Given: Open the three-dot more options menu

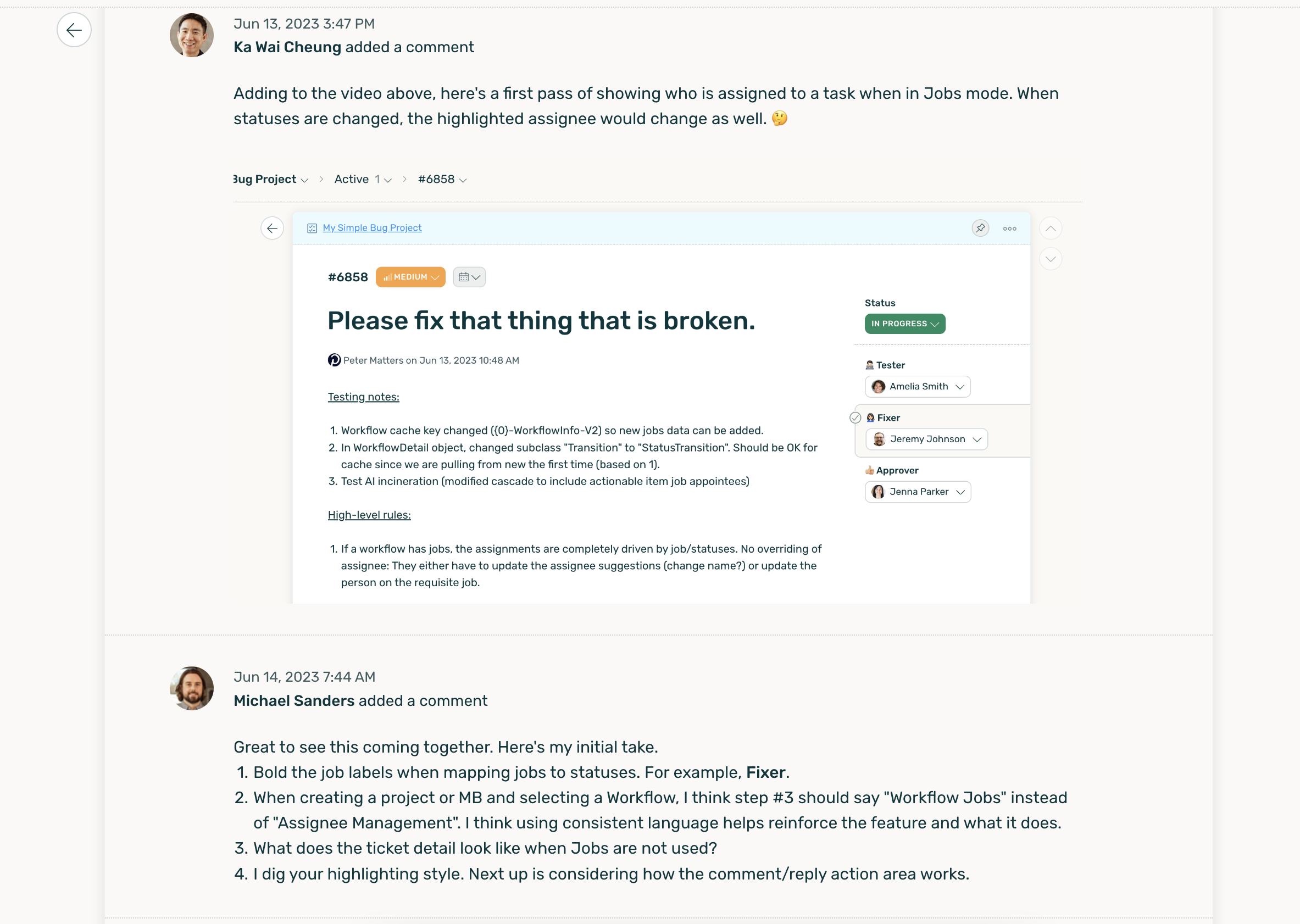Looking at the screenshot, I should 1009,228.
